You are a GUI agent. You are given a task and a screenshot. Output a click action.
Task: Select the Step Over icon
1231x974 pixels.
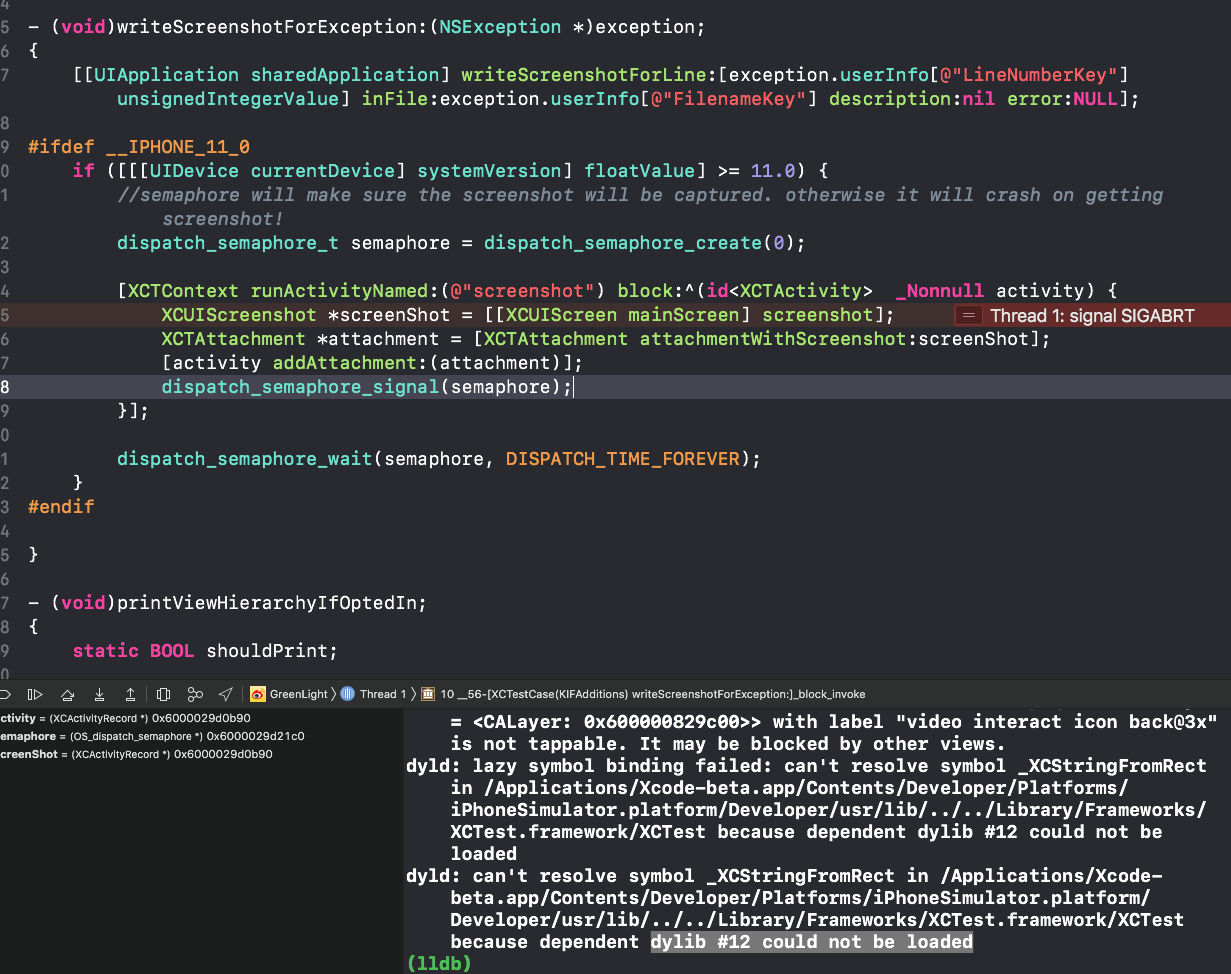pyautogui.click(x=67, y=694)
